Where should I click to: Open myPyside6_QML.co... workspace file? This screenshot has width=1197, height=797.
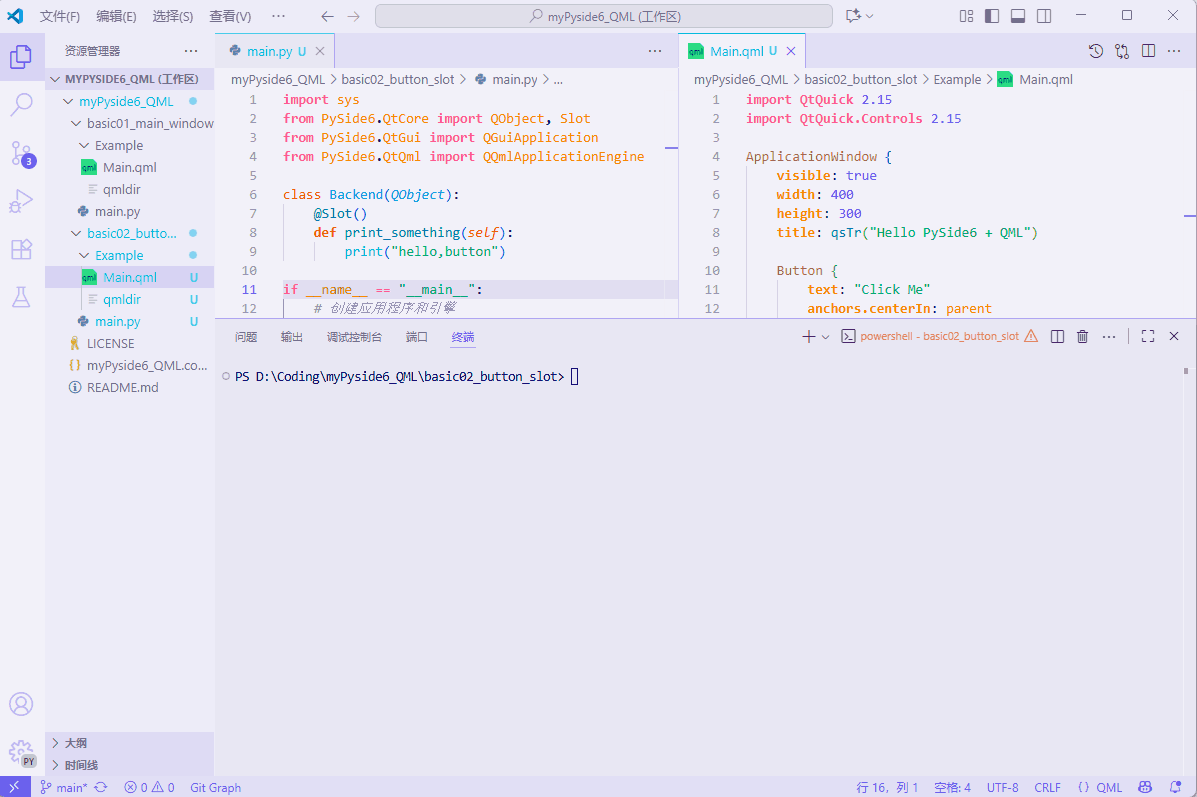pyautogui.click(x=130, y=365)
